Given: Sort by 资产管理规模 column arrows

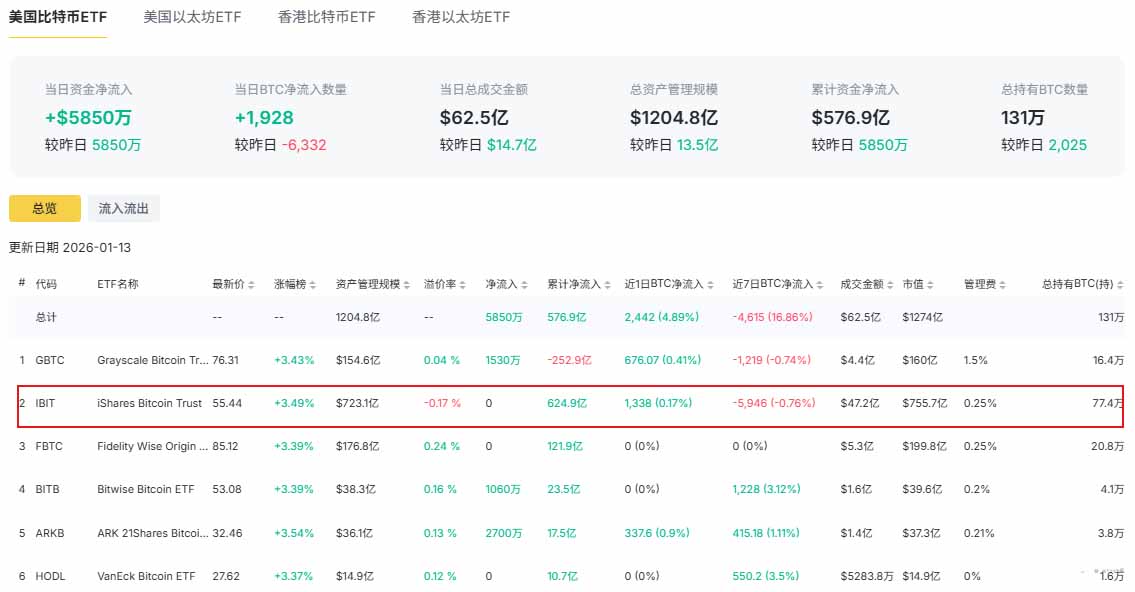Looking at the screenshot, I should [x=407, y=285].
